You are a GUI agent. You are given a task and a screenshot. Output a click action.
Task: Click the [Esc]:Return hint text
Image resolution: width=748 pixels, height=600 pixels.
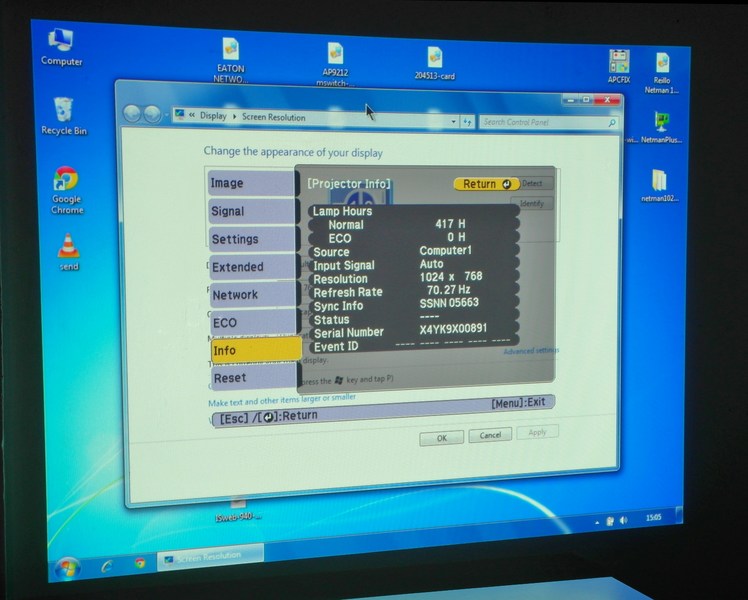[269, 417]
